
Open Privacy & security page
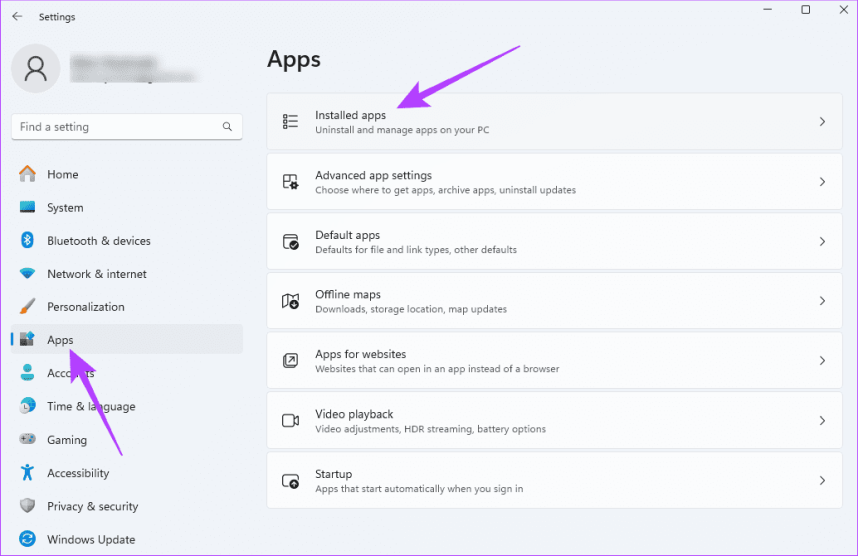tap(92, 506)
